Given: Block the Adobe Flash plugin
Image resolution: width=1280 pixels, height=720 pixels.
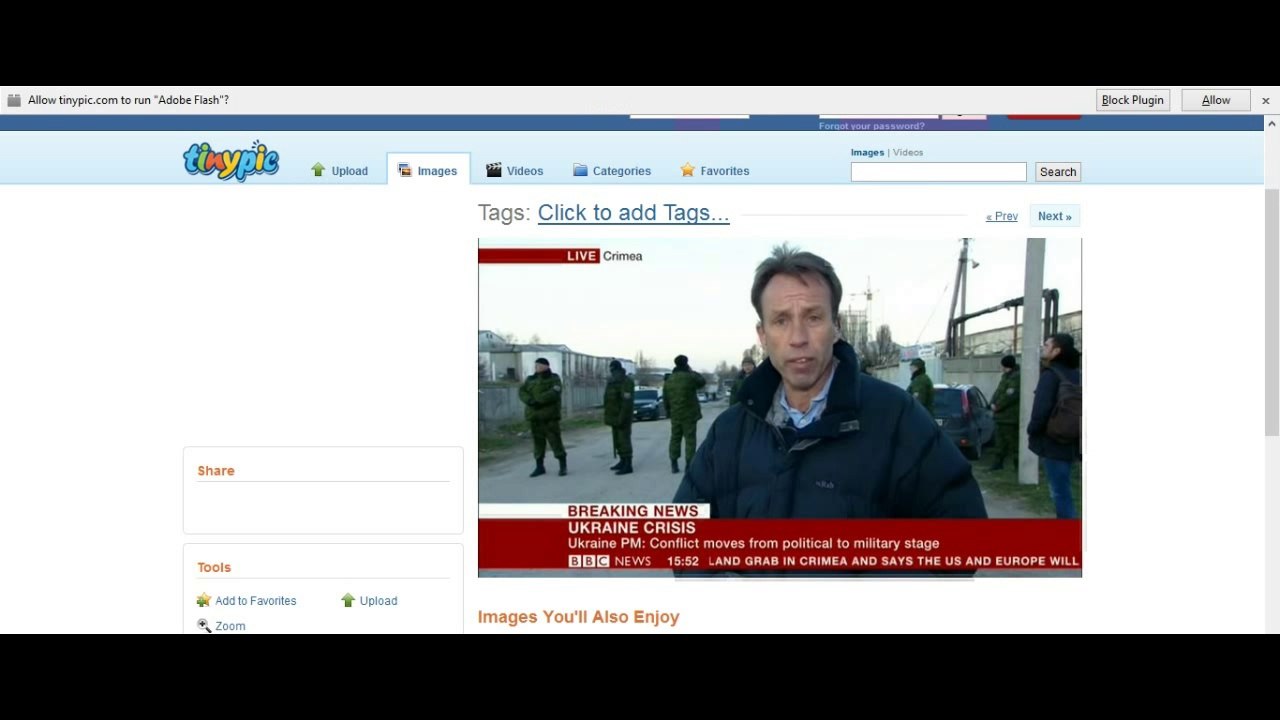Looking at the screenshot, I should point(1132,100).
